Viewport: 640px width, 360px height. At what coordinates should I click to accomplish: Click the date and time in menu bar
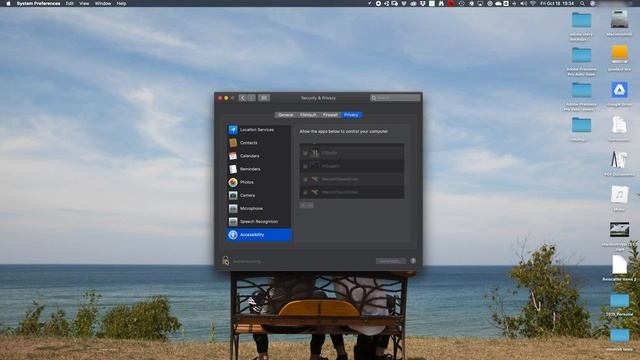pyautogui.click(x=557, y=3)
